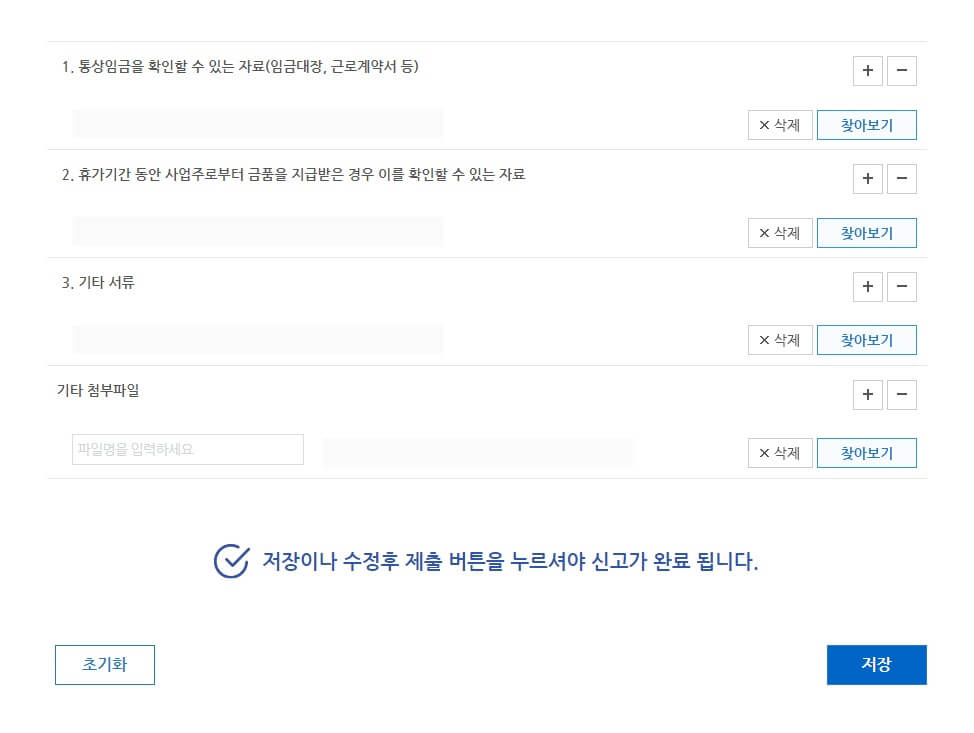Click 찾아보기 in 기타 서류 row
Image resolution: width=974 pixels, height=733 pixels.
[866, 340]
